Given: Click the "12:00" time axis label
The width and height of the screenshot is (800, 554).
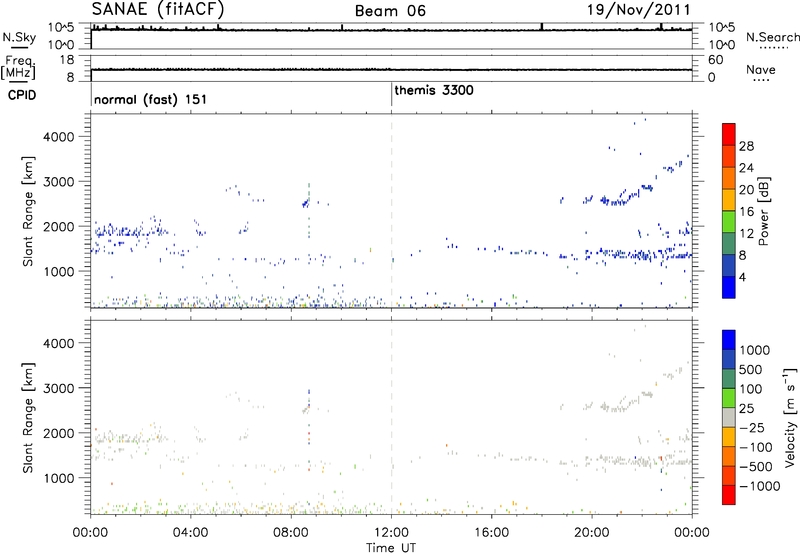Looking at the screenshot, I should pos(391,532).
